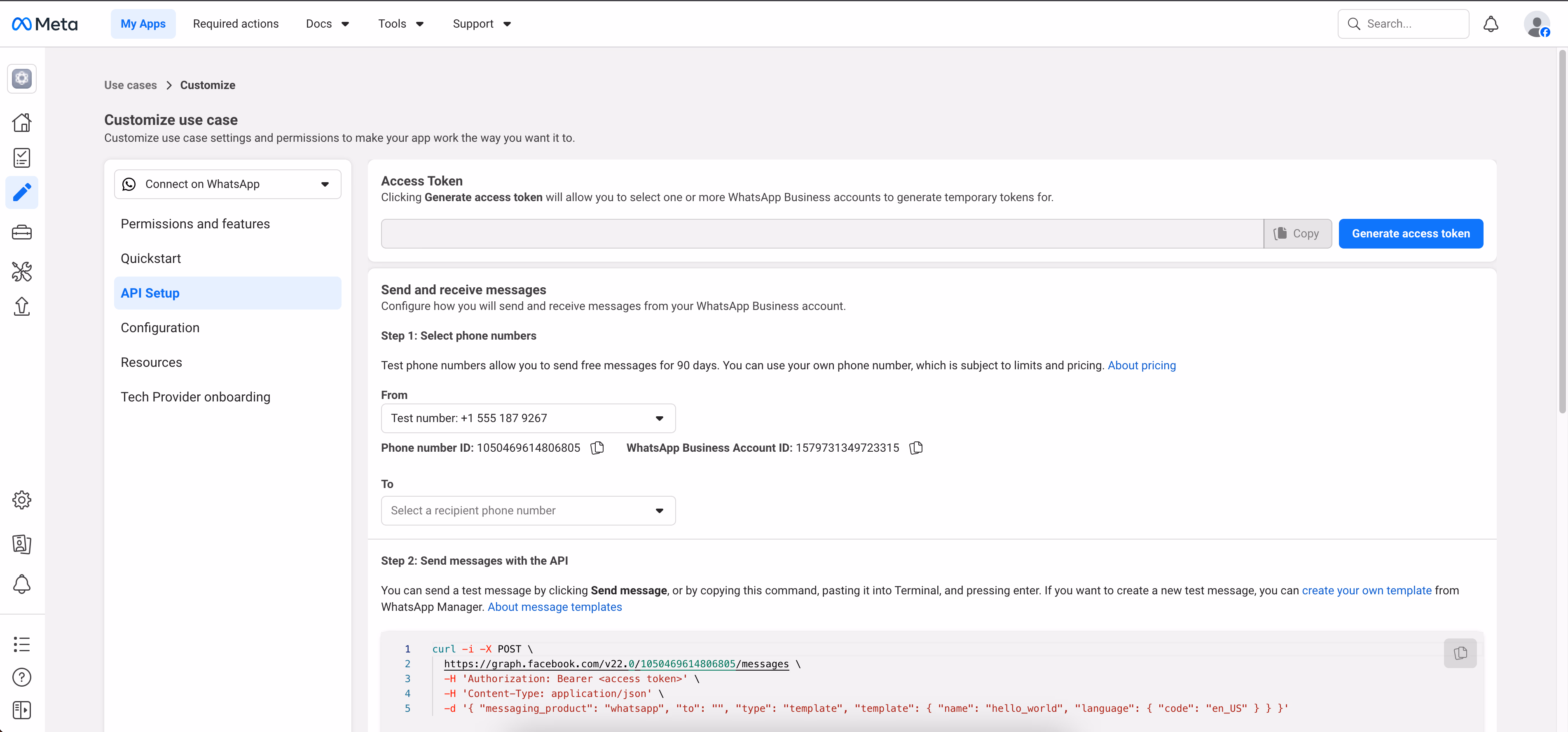
Task: Open the checklist icon in left sidebar
Action: [22, 158]
